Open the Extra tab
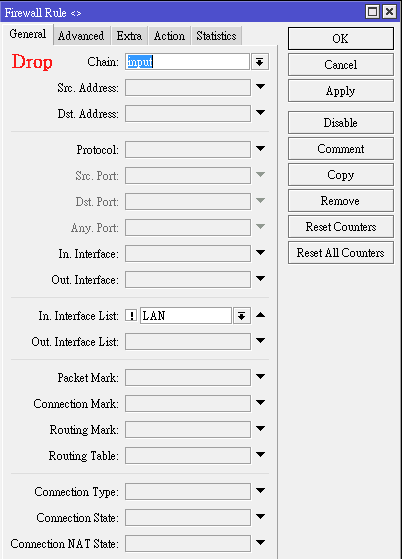 pyautogui.click(x=129, y=36)
